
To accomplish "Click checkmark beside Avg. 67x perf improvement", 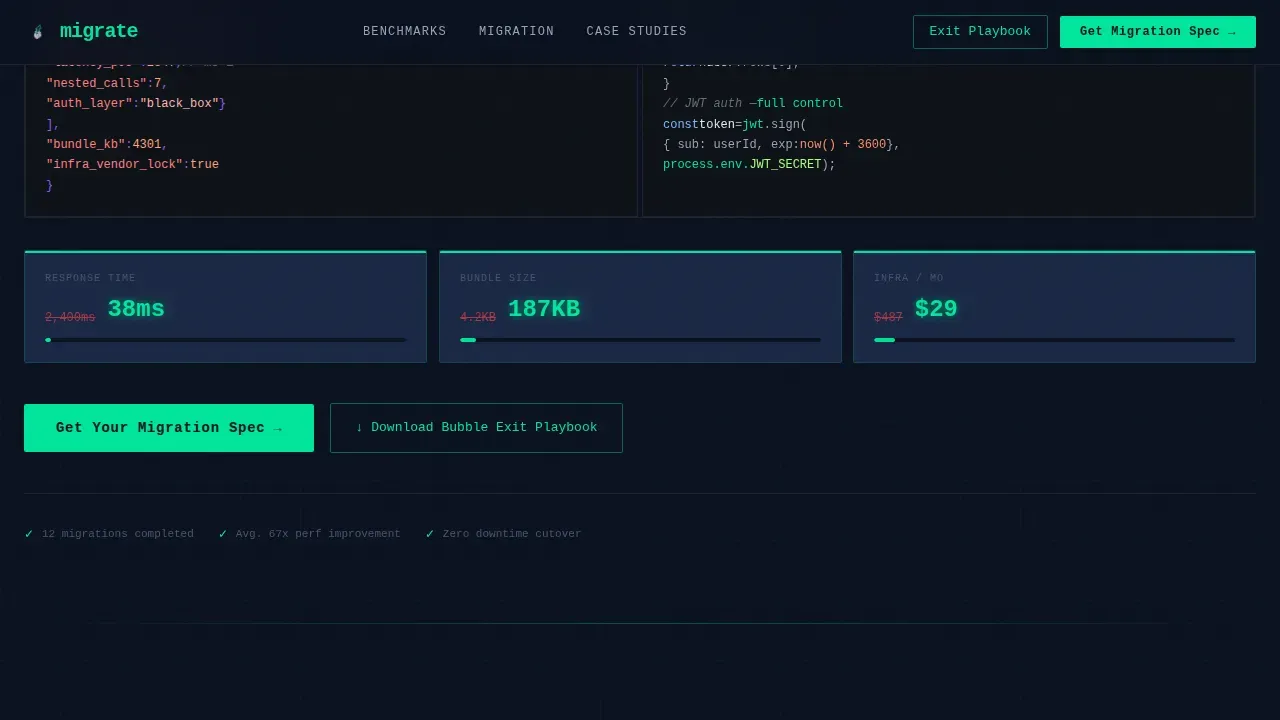I will (x=223, y=534).
